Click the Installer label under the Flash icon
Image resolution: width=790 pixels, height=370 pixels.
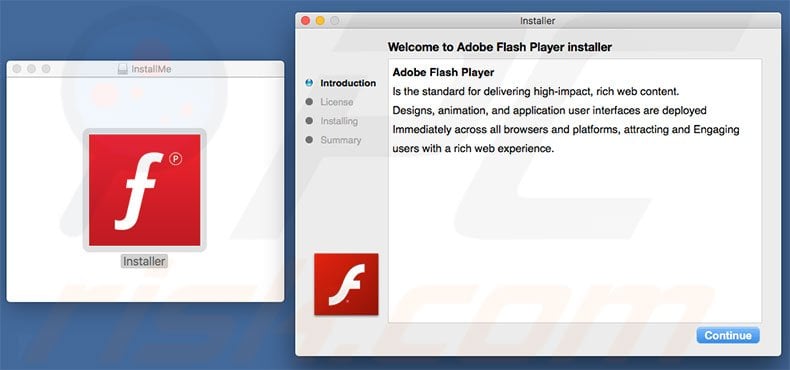click(x=144, y=261)
